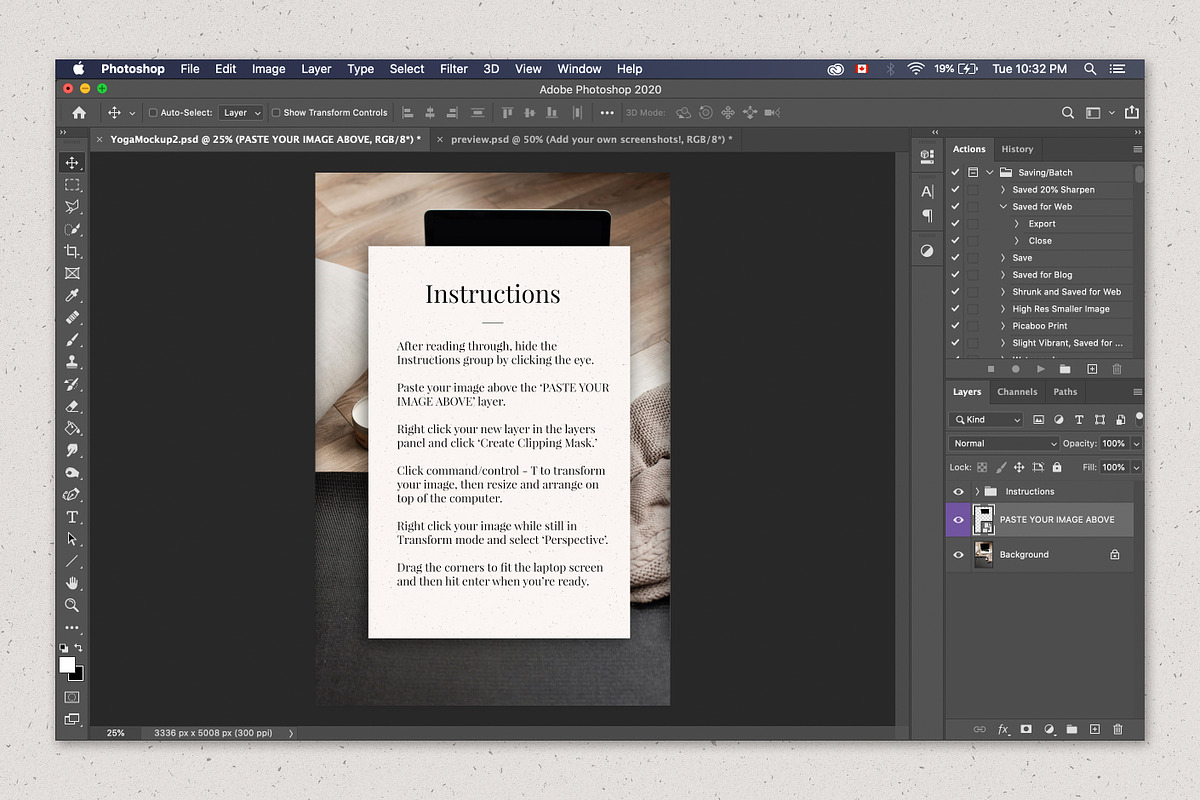
Task: Expand the Instructions layer group
Action: tap(977, 492)
